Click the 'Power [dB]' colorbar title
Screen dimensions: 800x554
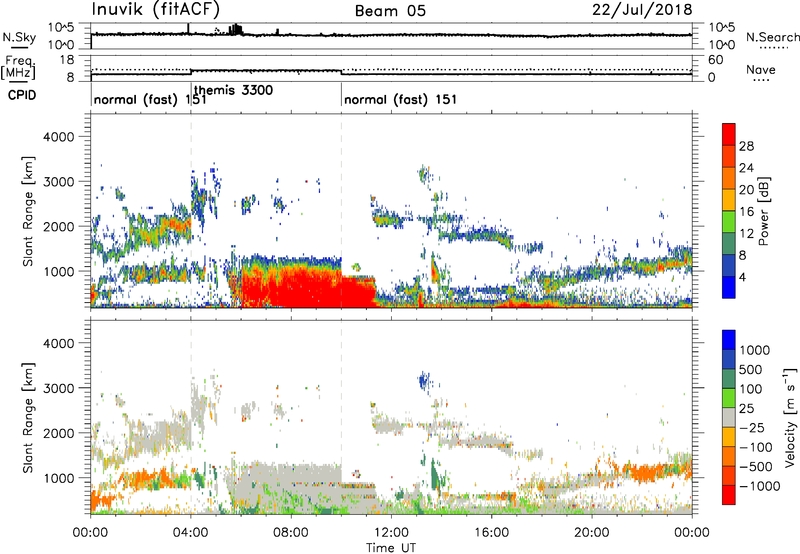pos(763,211)
